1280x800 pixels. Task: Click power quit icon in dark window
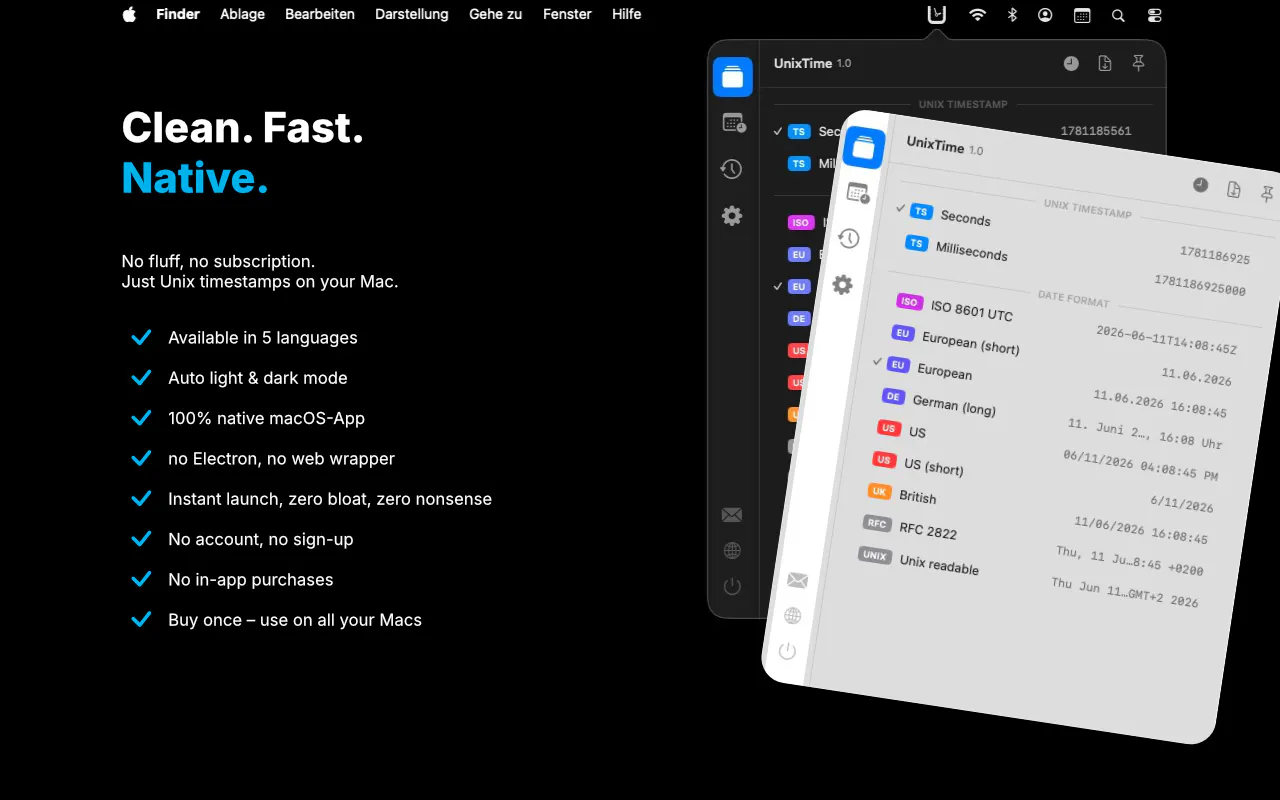(732, 587)
